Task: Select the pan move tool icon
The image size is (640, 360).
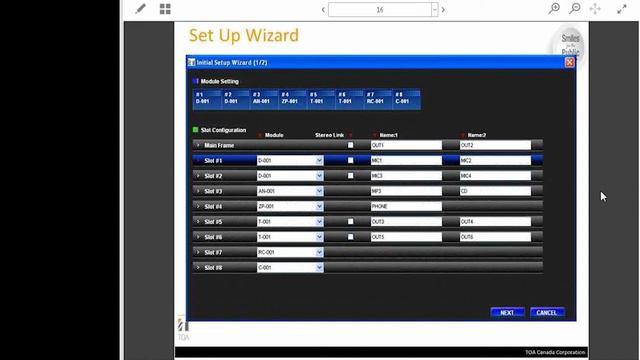Action: (x=595, y=9)
